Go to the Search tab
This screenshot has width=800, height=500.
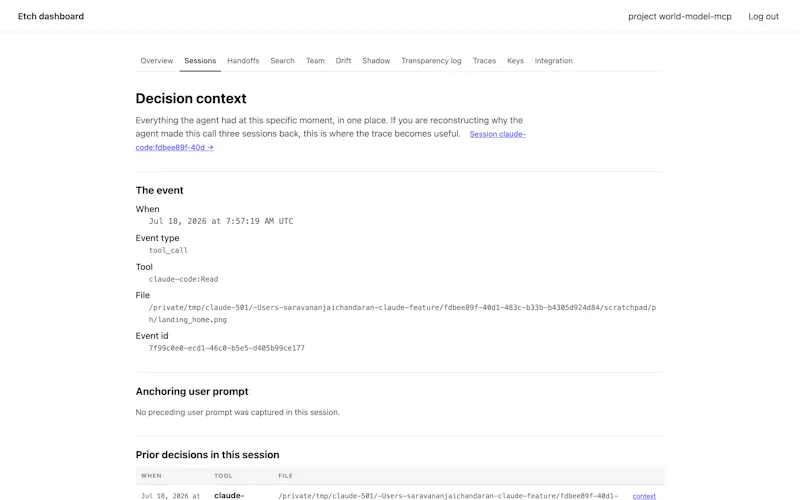[282, 61]
